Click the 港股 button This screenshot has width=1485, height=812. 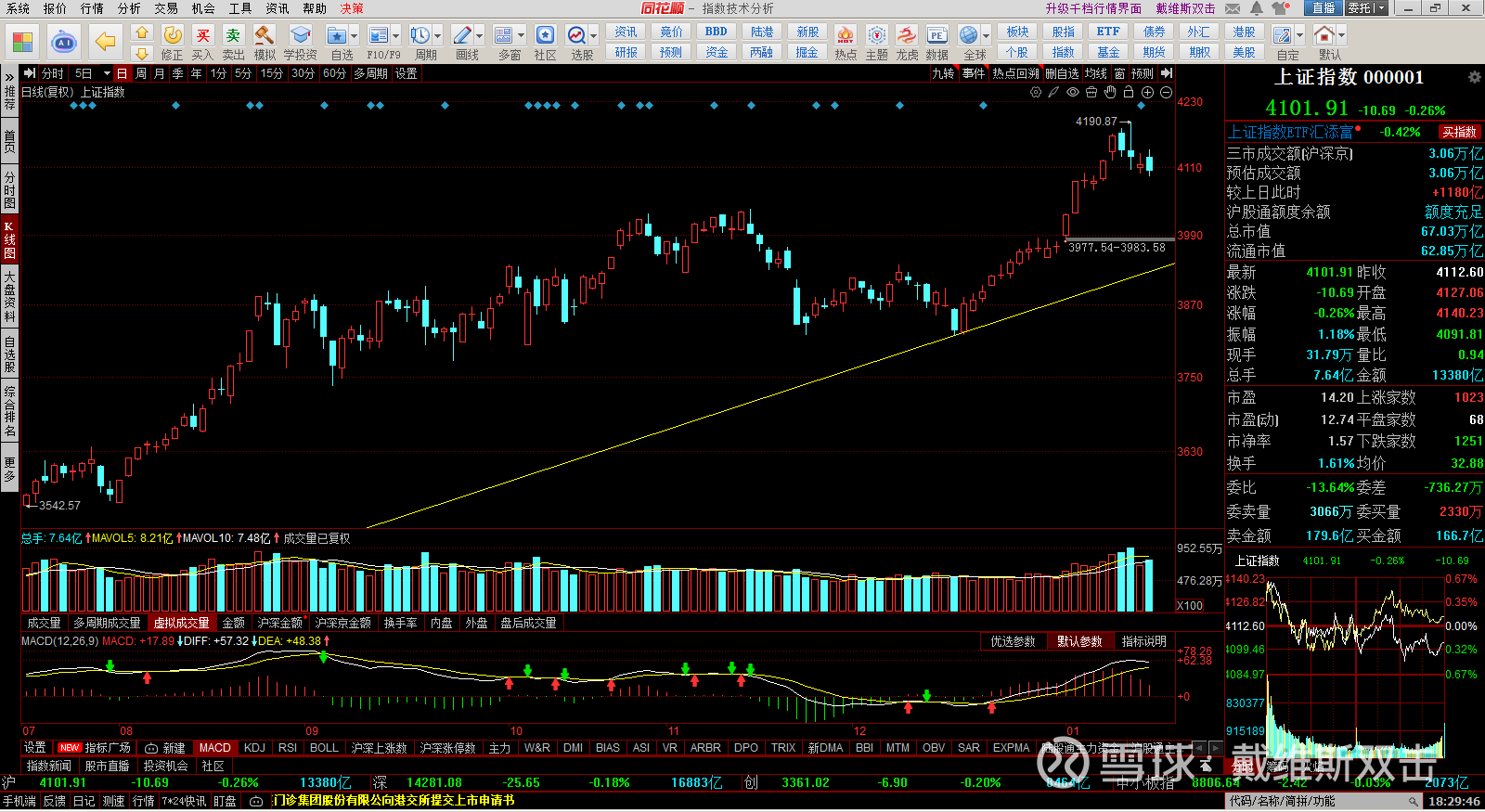tap(1244, 32)
